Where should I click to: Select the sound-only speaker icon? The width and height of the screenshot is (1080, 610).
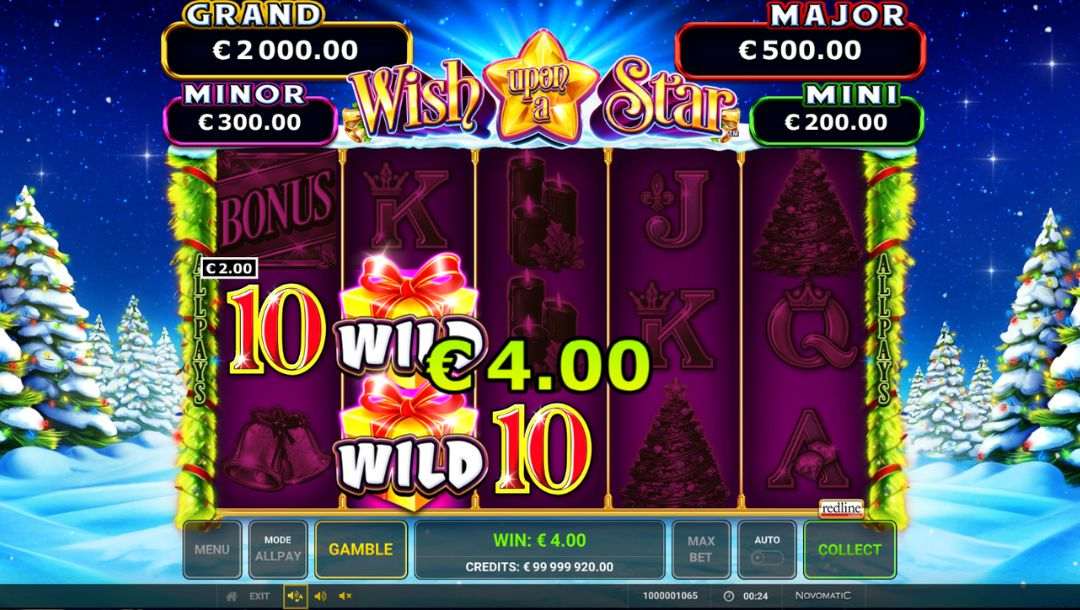click(x=320, y=596)
